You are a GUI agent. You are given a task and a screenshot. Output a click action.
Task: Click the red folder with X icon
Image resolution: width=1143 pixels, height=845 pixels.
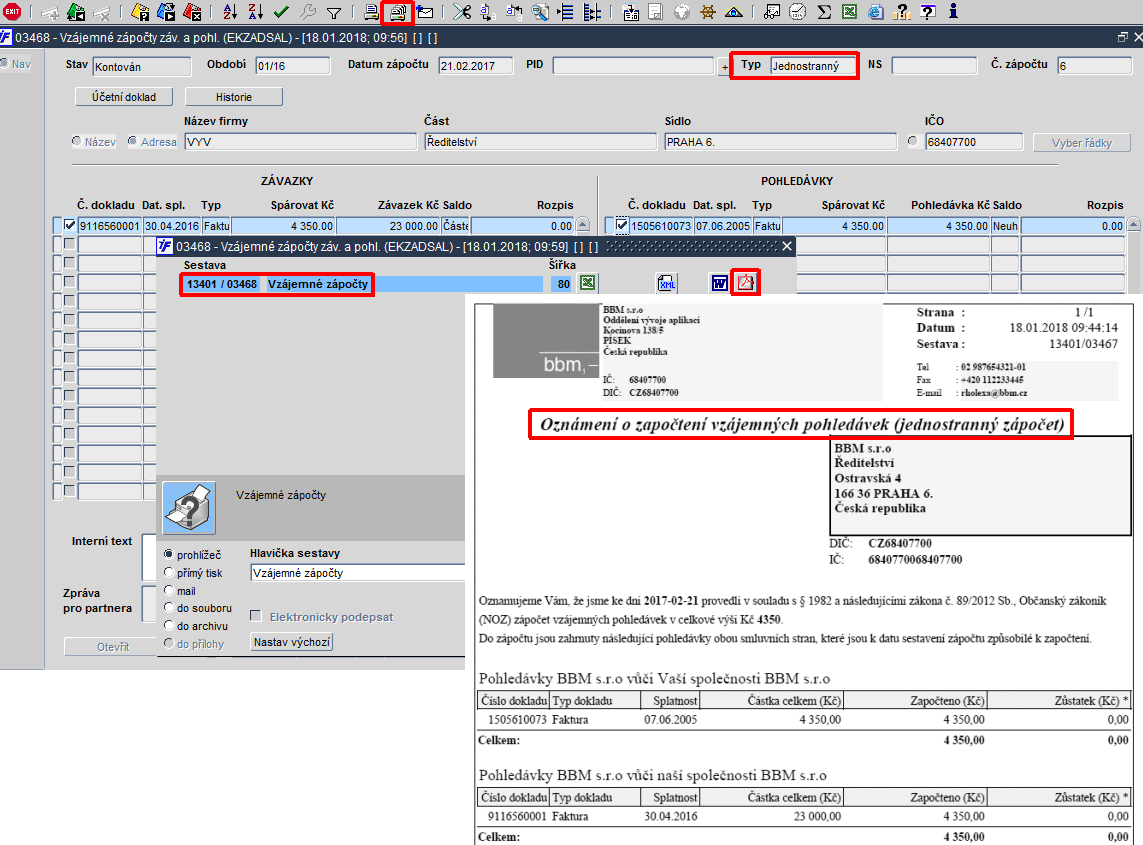(x=192, y=12)
